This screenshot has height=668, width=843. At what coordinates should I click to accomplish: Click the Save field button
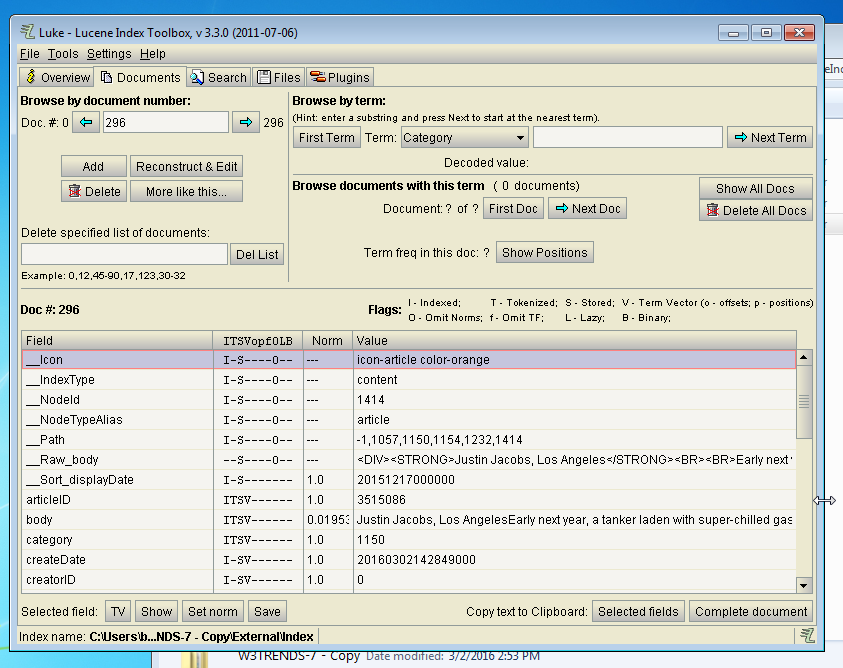tap(267, 612)
